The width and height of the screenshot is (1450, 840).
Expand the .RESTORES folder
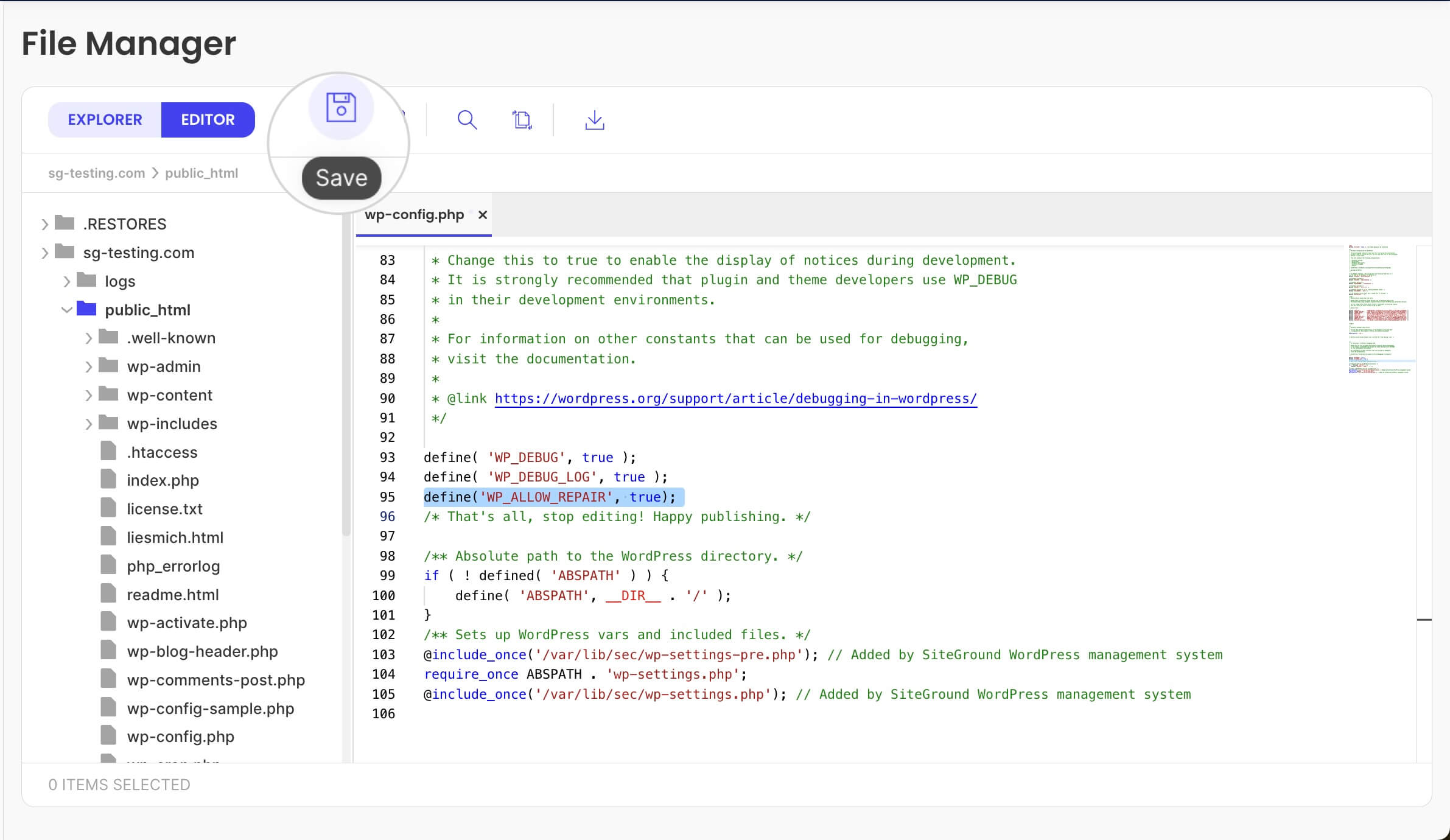point(44,224)
